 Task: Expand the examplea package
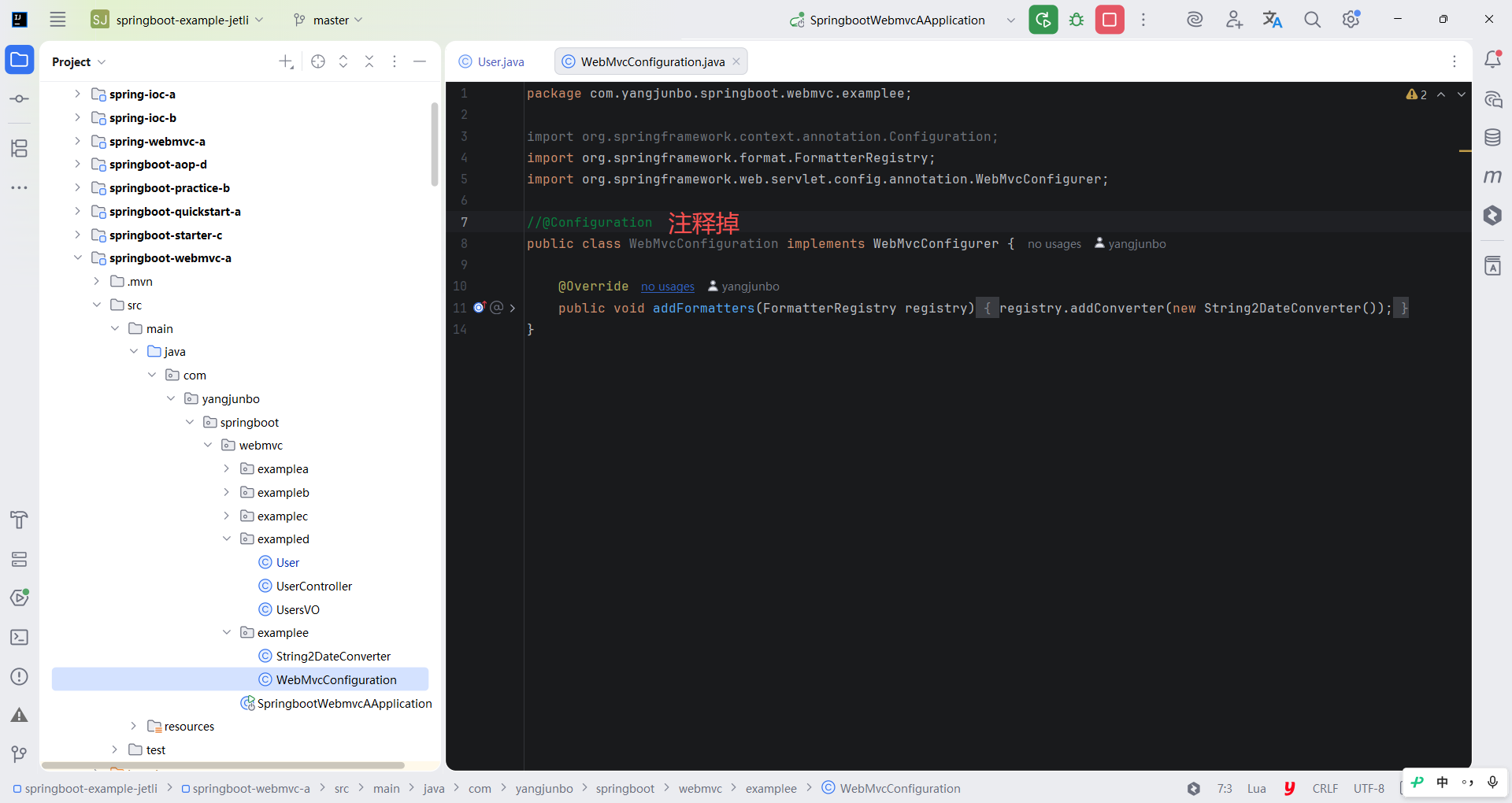click(x=227, y=468)
